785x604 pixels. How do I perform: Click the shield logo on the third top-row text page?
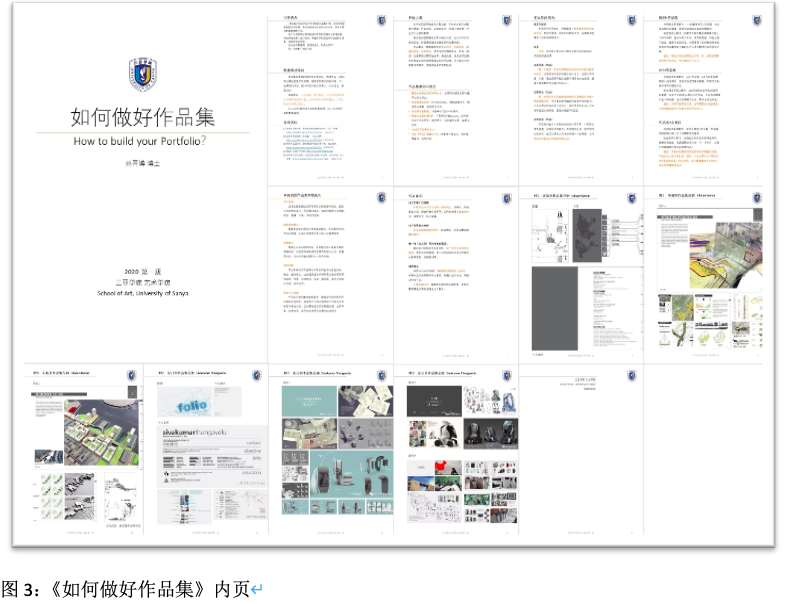coord(631,20)
